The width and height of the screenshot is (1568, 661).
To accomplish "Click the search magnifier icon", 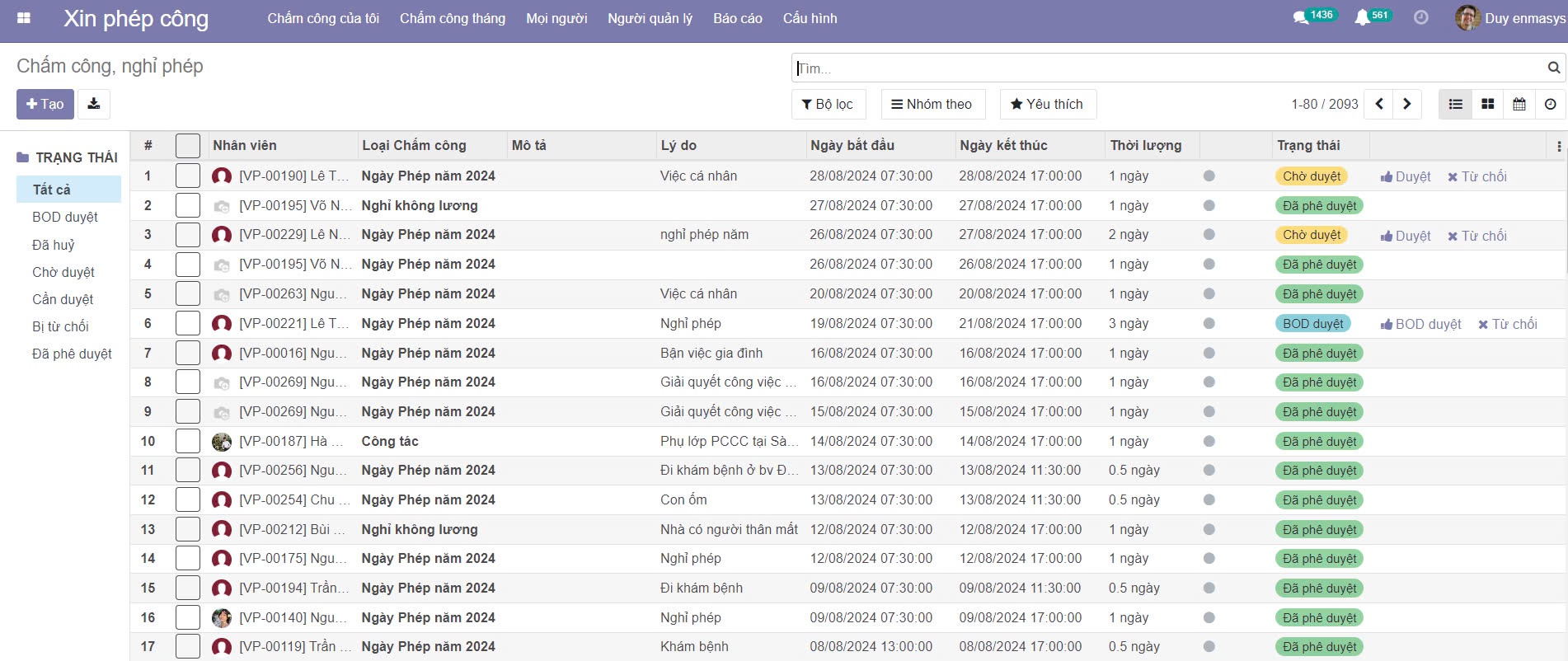I will tap(1553, 68).
